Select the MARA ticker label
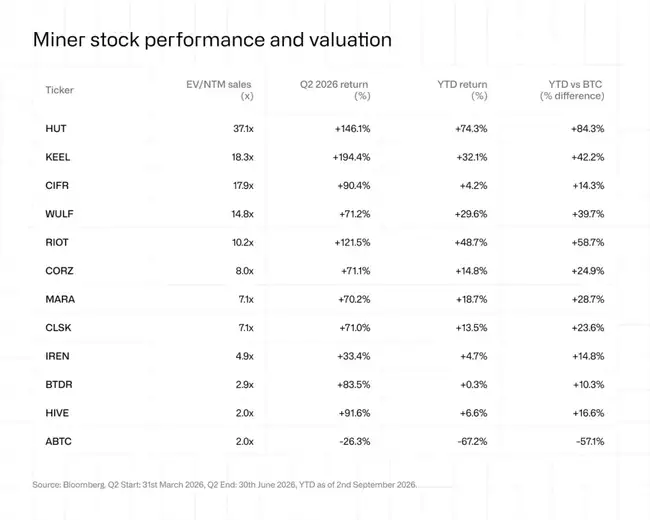Image resolution: width=650 pixels, height=520 pixels. pyautogui.click(x=60, y=299)
